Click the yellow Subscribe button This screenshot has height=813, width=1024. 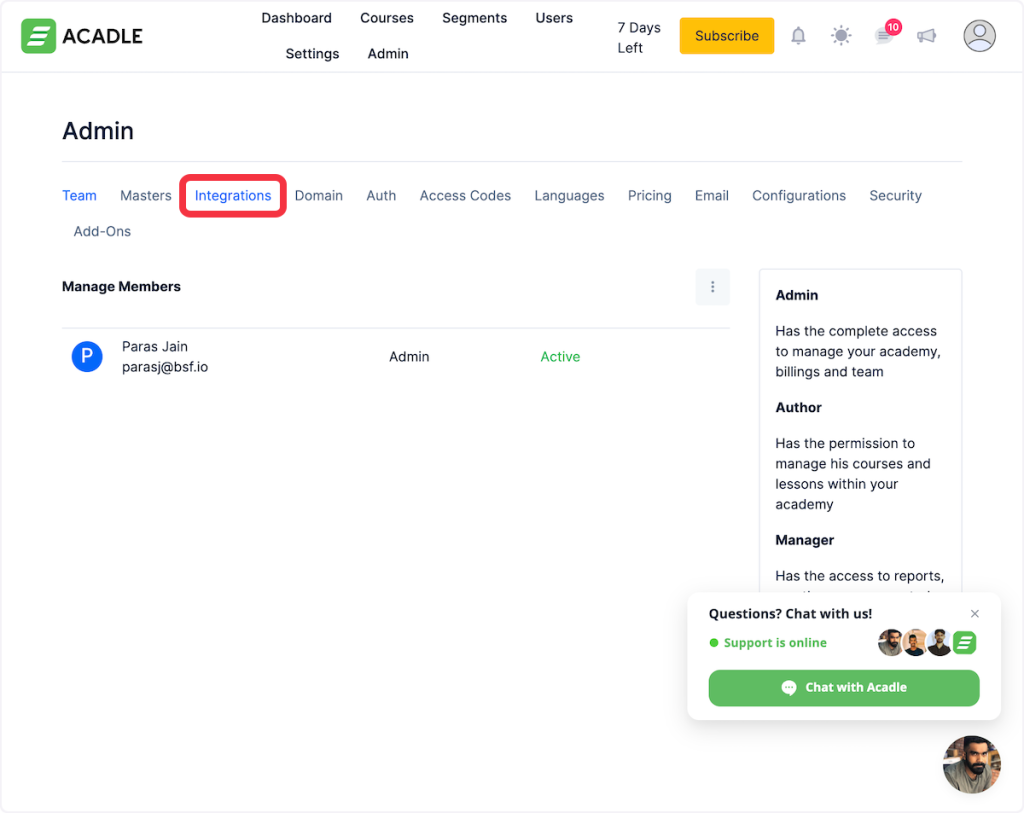pos(726,36)
